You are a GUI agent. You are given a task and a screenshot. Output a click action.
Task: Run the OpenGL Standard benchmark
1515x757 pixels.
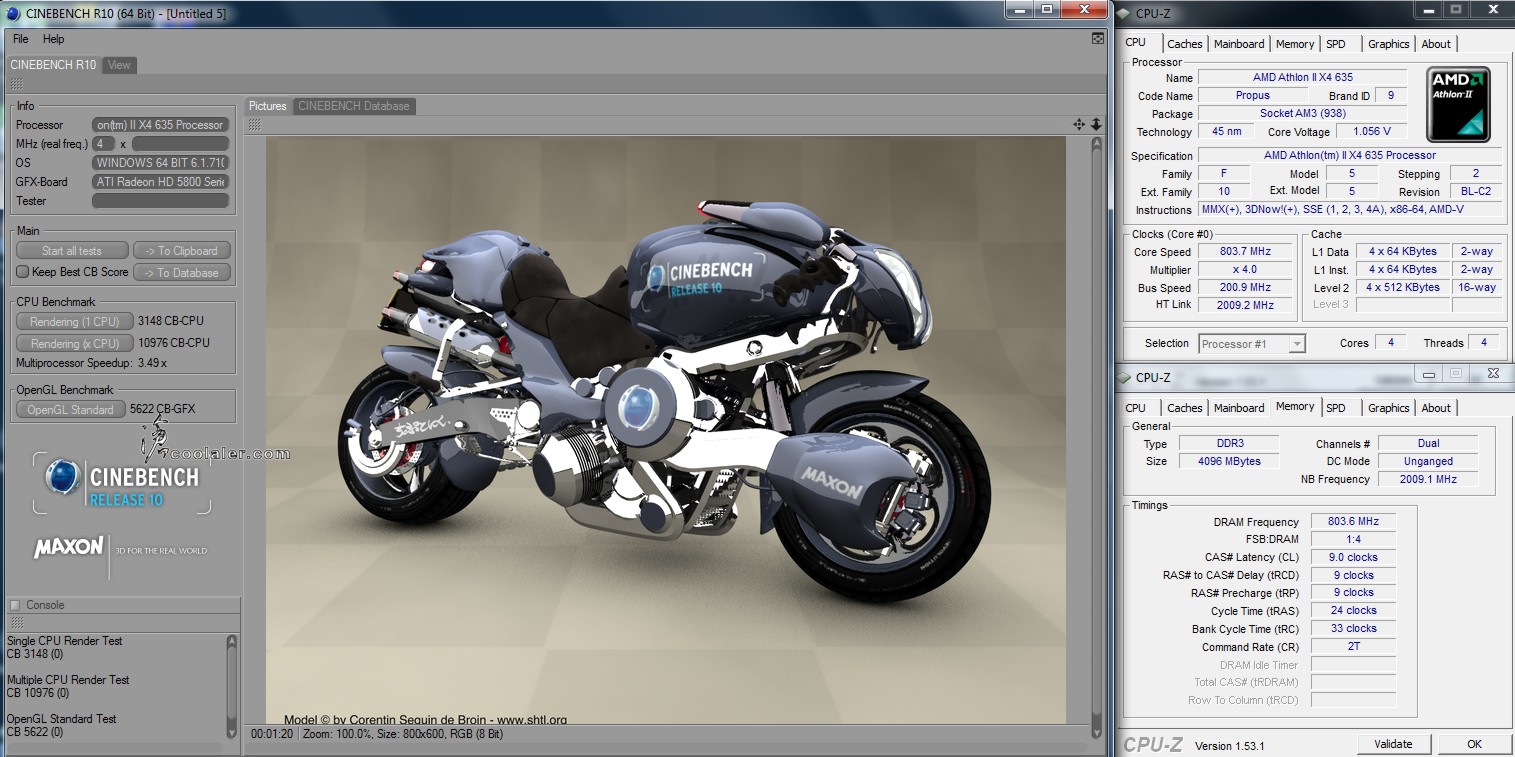pyautogui.click(x=71, y=409)
